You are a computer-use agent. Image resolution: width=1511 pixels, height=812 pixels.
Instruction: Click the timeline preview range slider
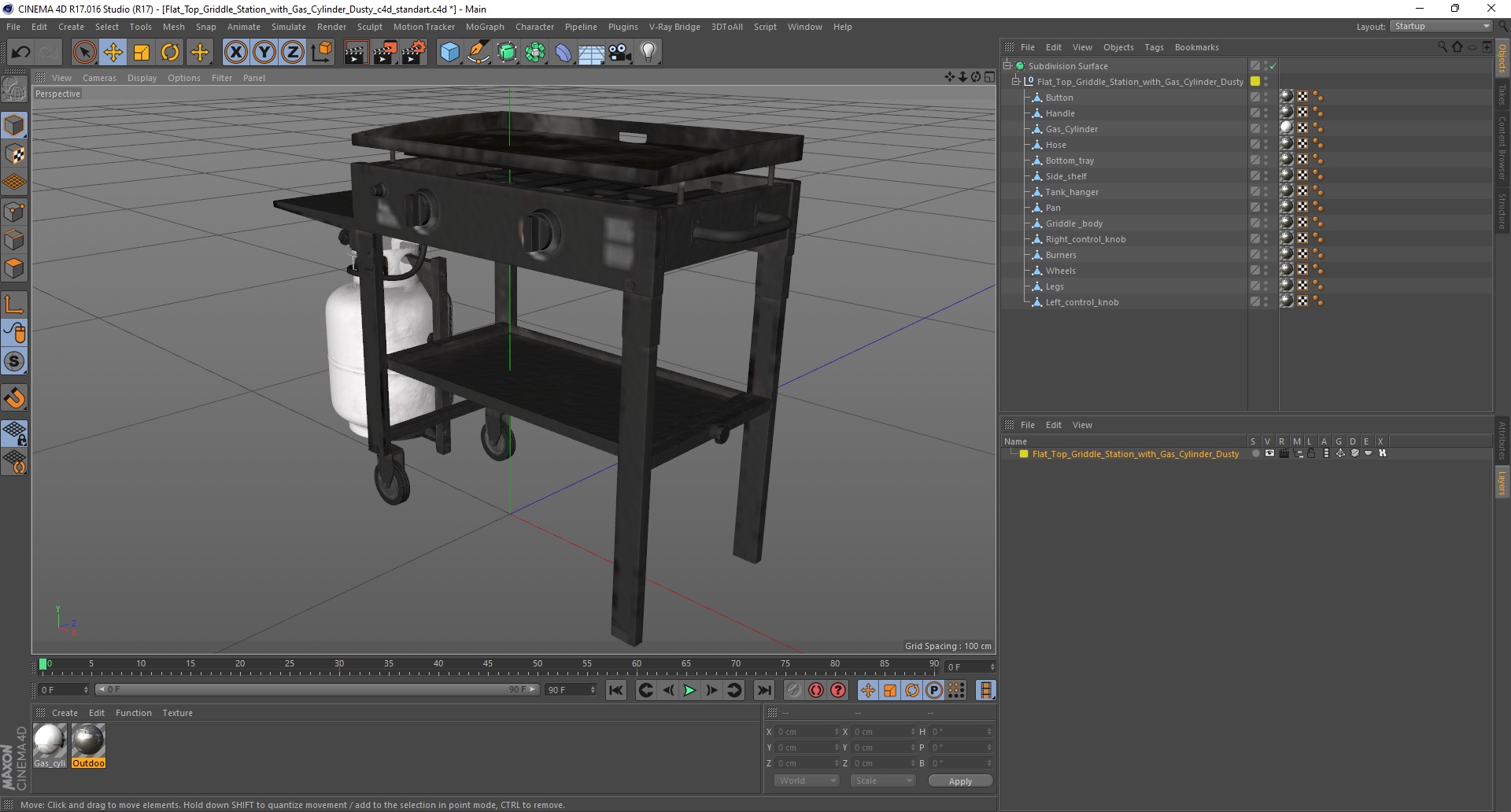pos(316,689)
